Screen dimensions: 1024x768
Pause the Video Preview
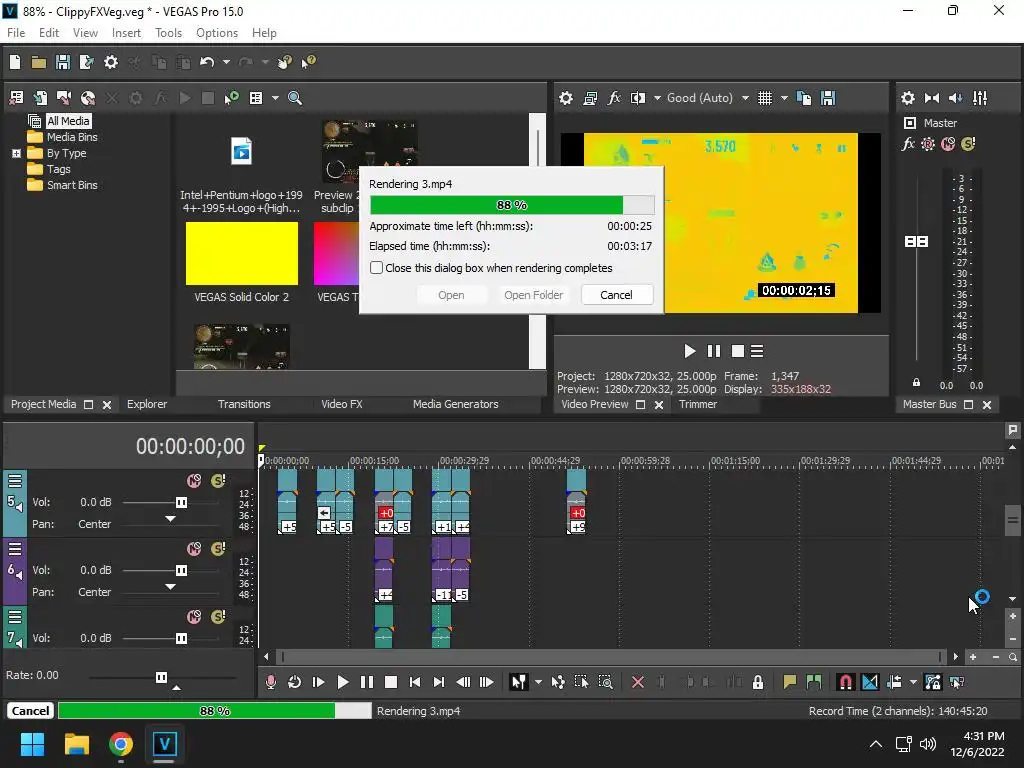click(714, 351)
